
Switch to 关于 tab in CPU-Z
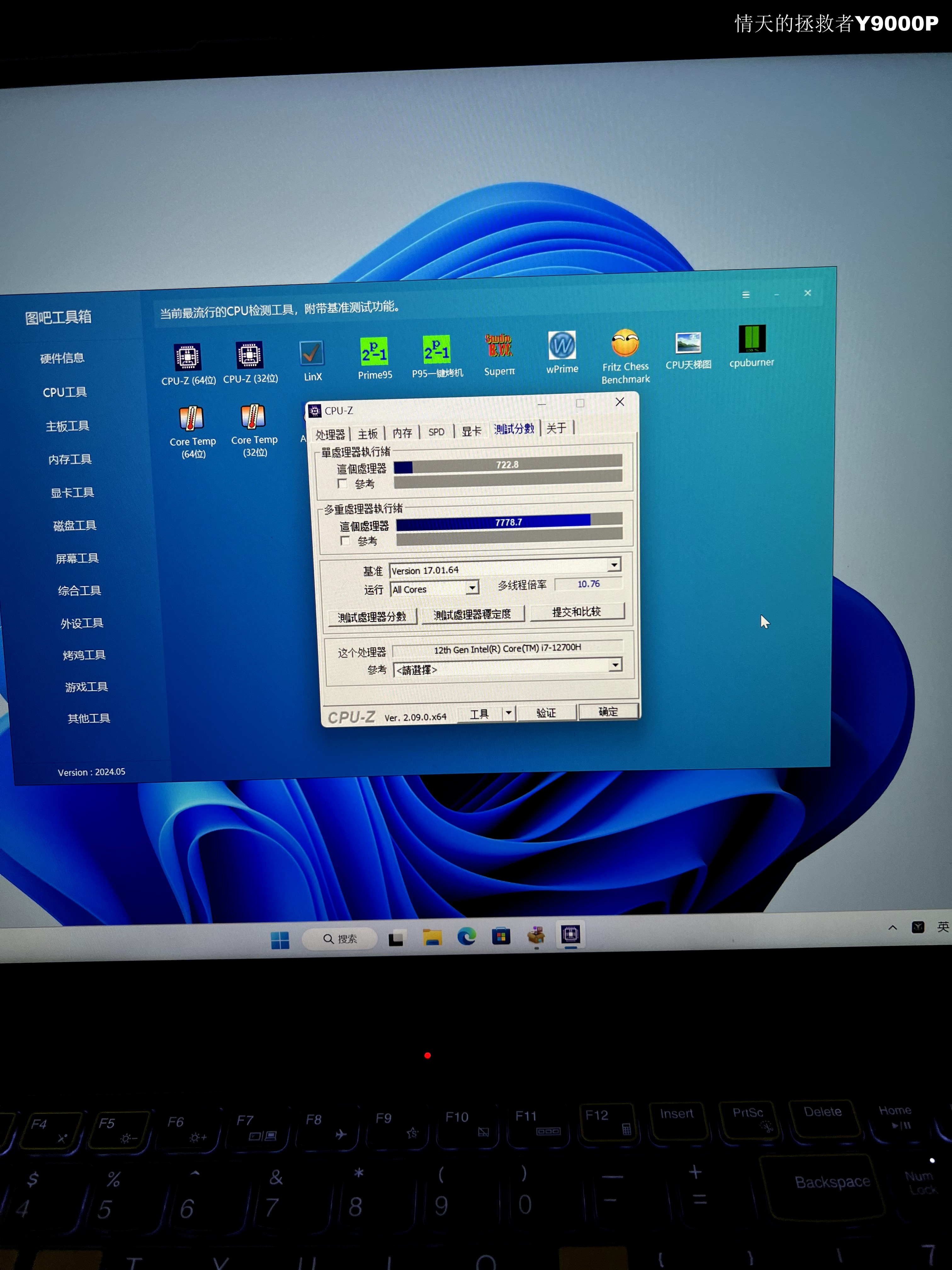click(556, 428)
